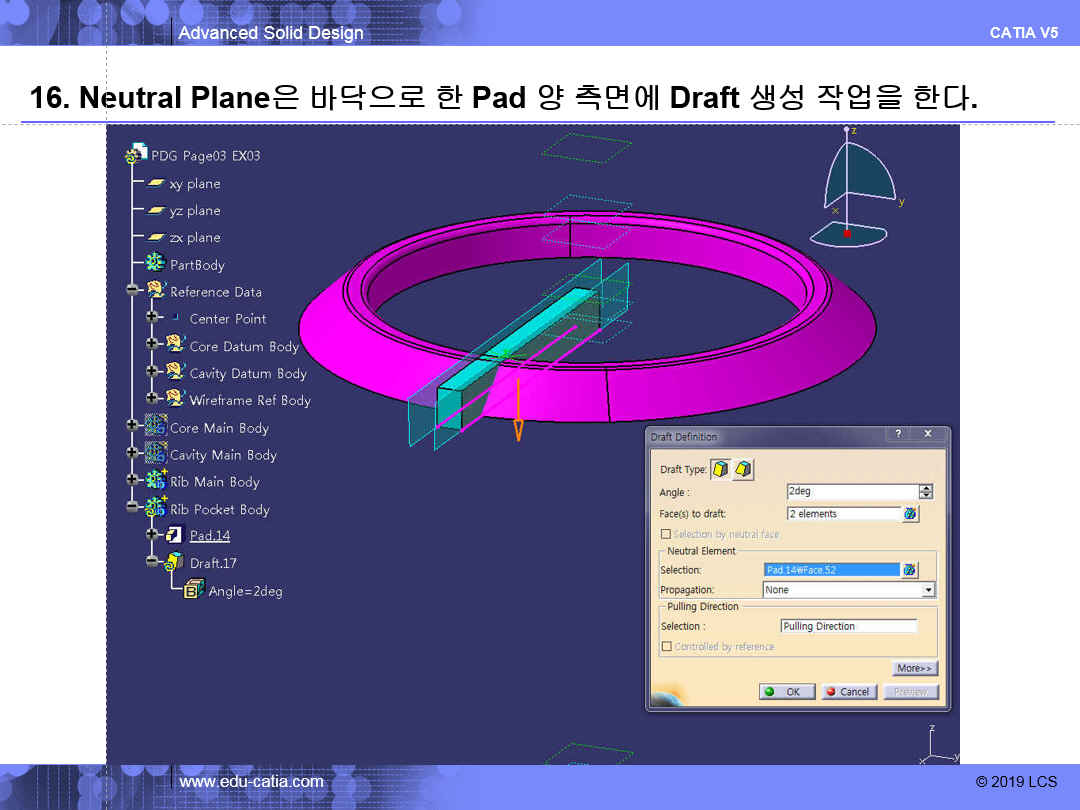
Task: Click the Draft.17 feature icon
Action: pyautogui.click(x=174, y=562)
